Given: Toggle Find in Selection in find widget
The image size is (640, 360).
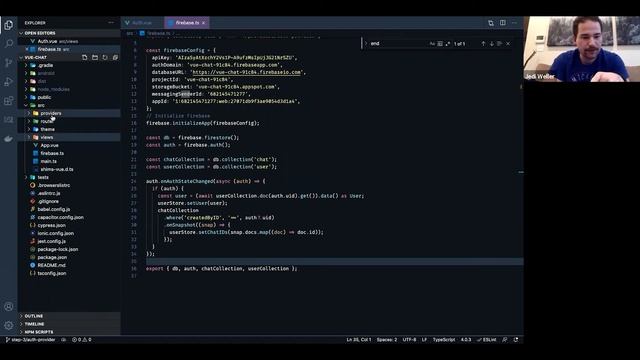Looking at the screenshot, I should tap(500, 44).
